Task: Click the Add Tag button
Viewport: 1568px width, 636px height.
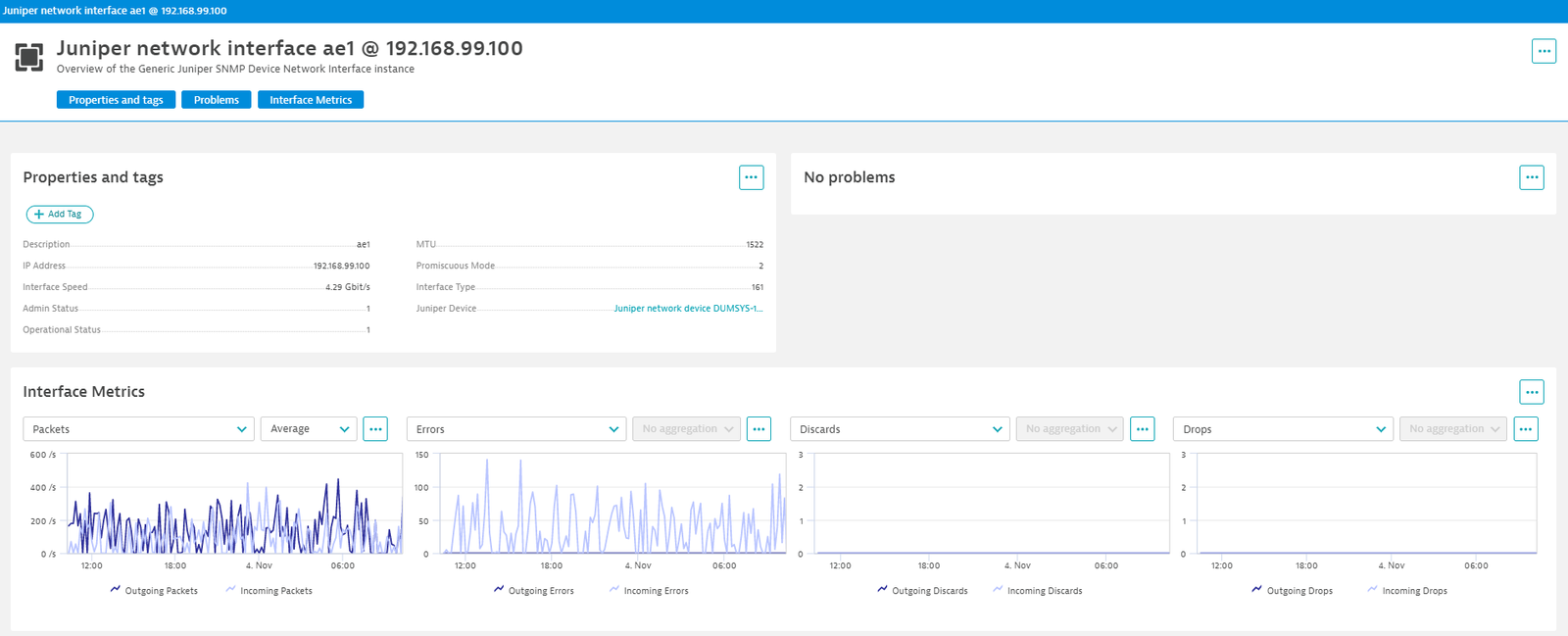Action: pos(60,214)
